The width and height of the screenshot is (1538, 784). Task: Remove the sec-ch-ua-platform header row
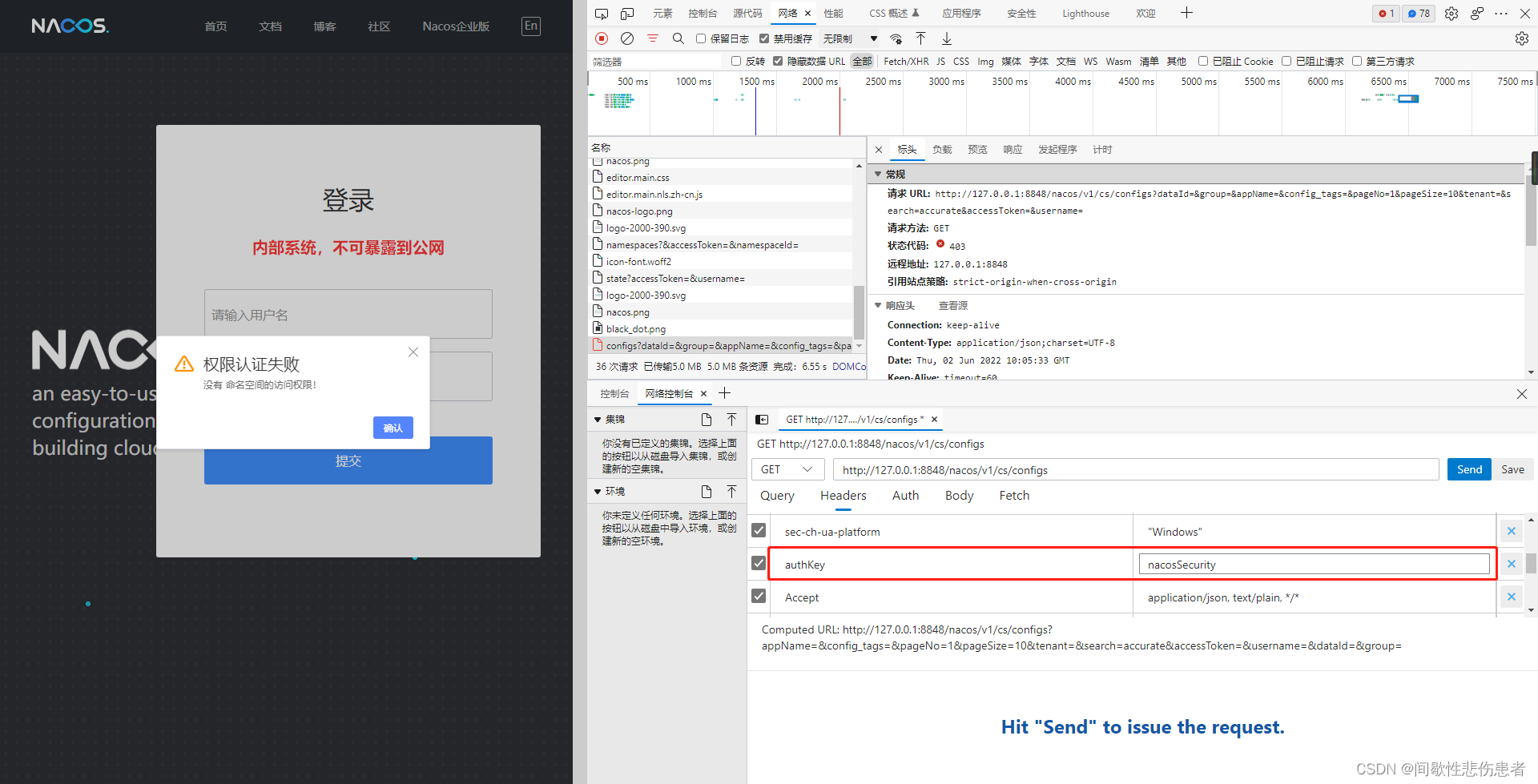[1511, 531]
